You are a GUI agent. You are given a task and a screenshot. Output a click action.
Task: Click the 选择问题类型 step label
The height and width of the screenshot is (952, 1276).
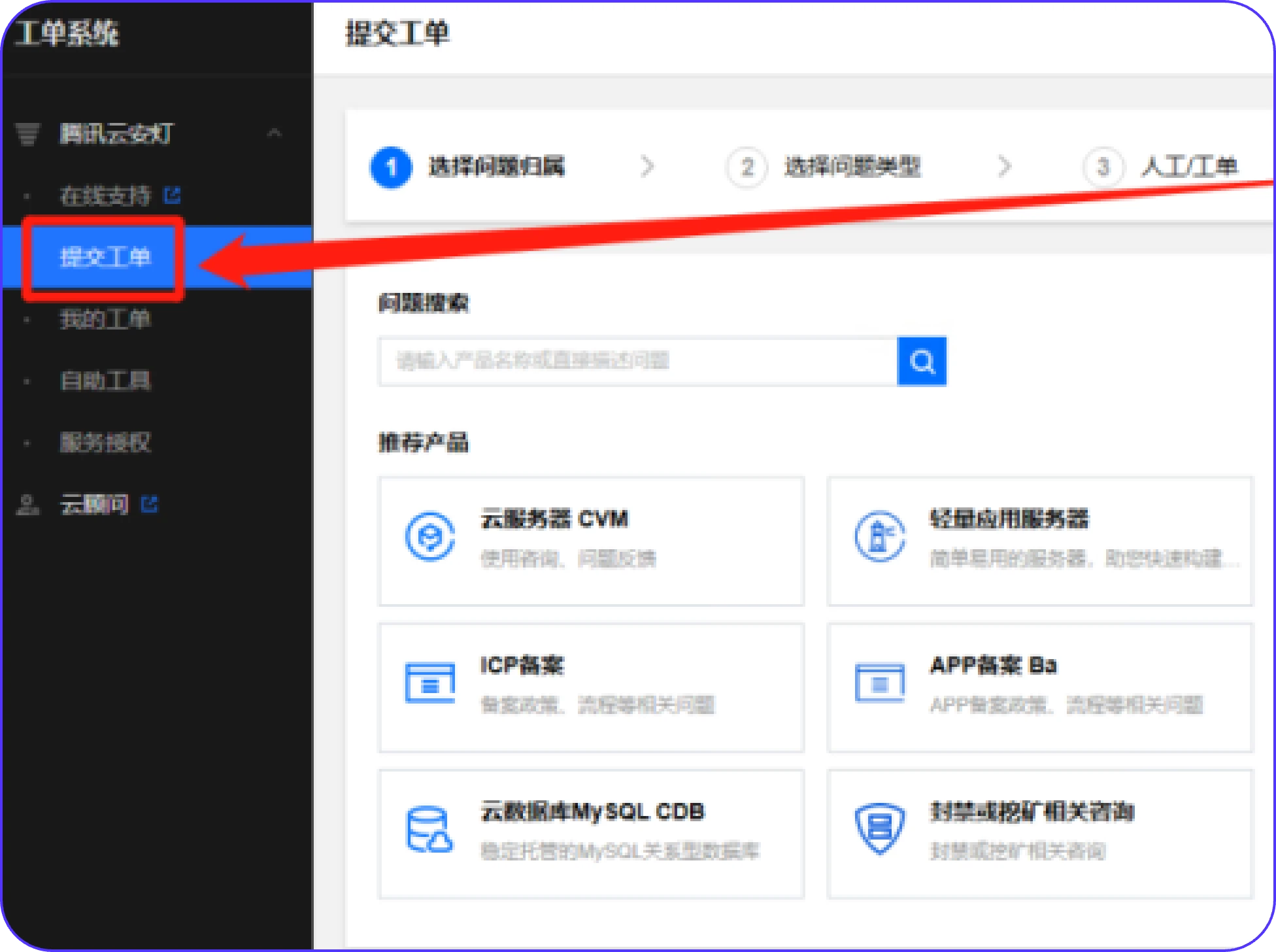[x=852, y=167]
